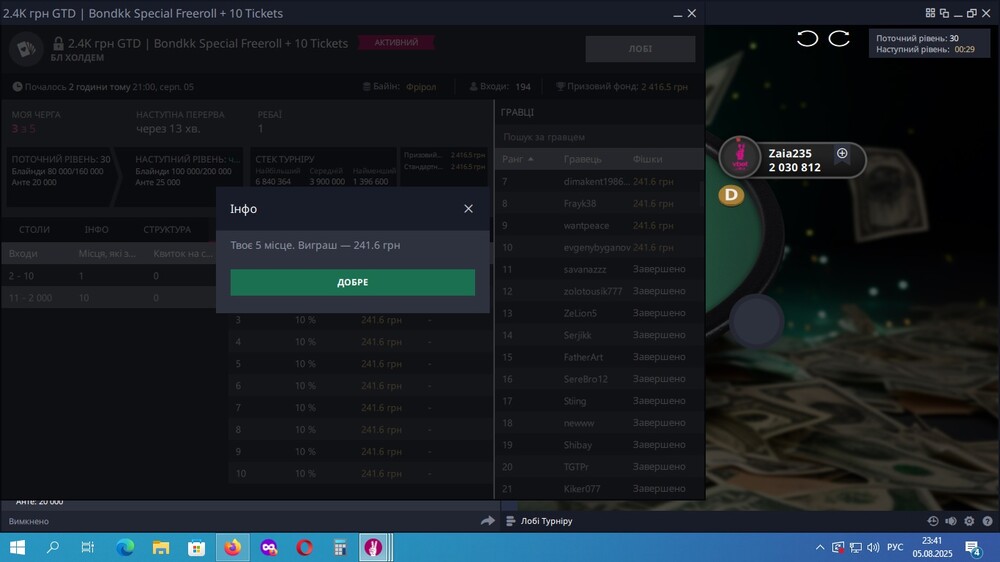The image size is (1000, 562).
Task: Click the tile tables grid icon
Action: 930,13
